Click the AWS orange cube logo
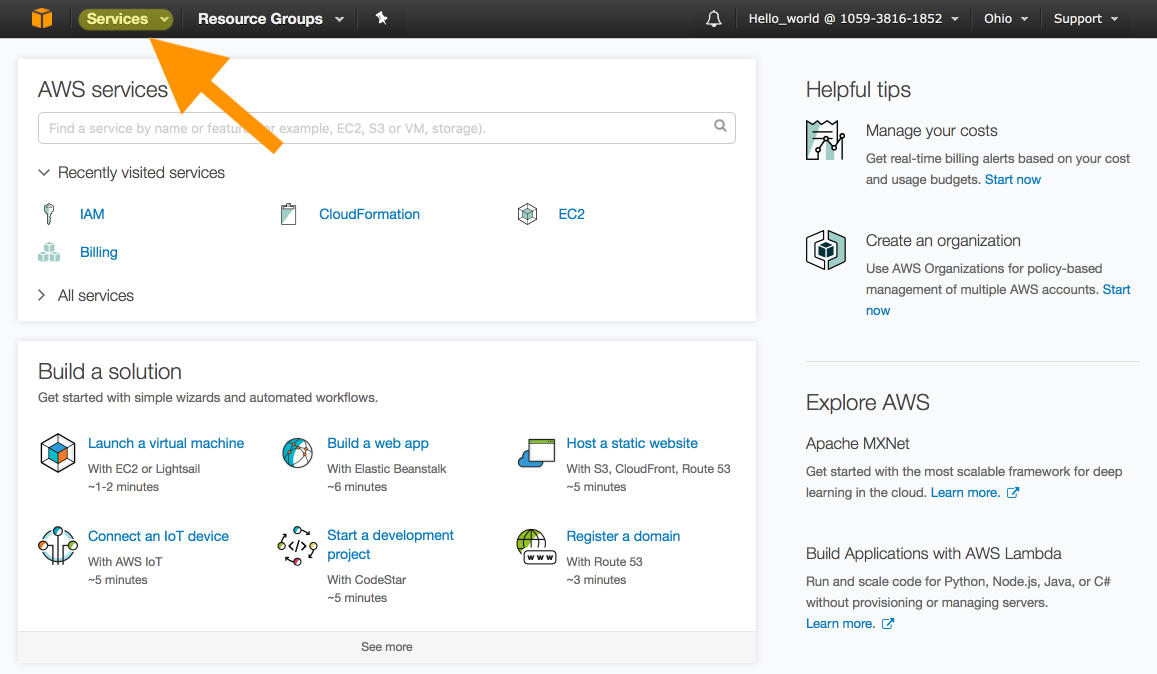 pos(42,18)
